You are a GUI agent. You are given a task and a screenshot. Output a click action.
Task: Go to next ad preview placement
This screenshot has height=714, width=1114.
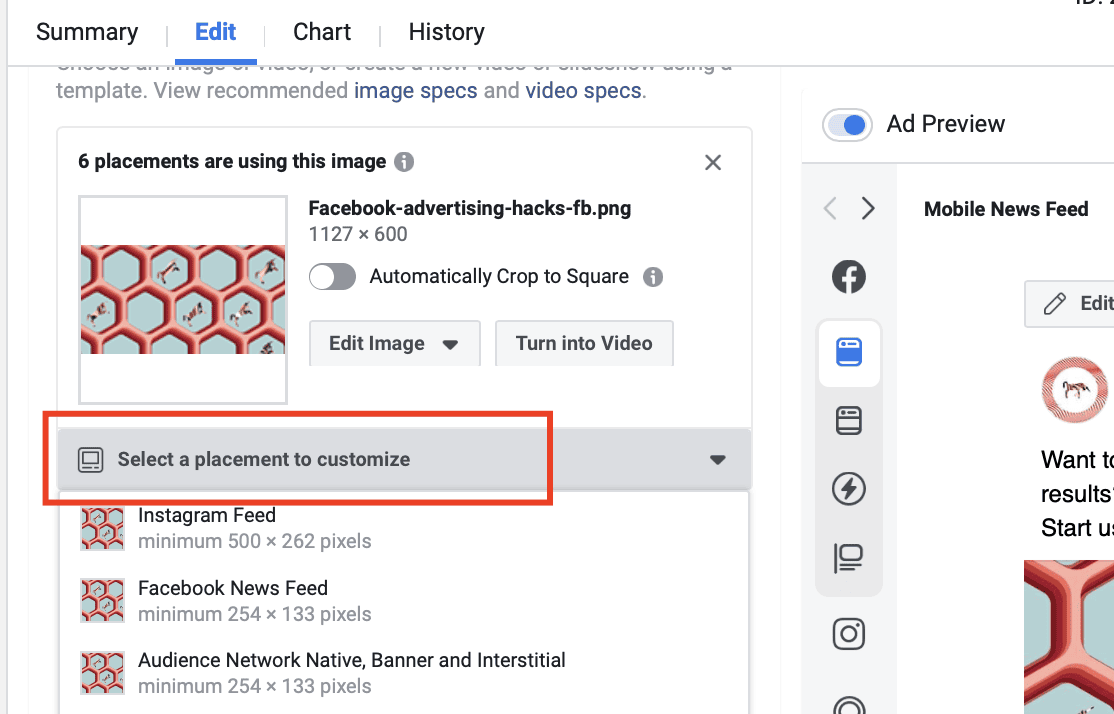click(867, 209)
